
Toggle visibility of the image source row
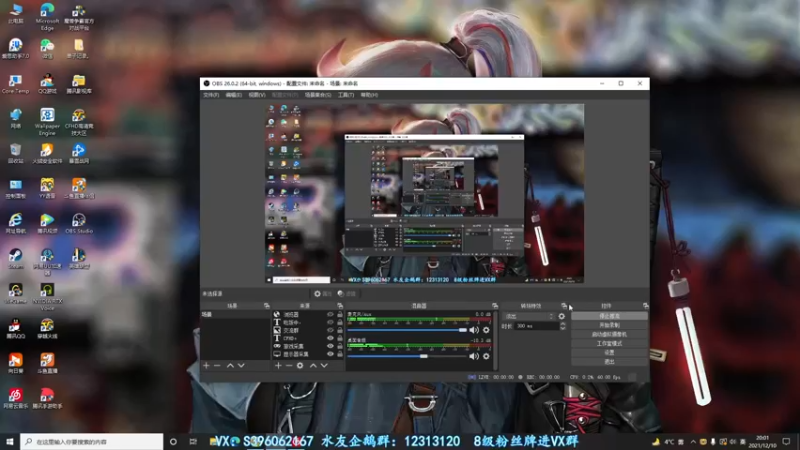(330, 331)
